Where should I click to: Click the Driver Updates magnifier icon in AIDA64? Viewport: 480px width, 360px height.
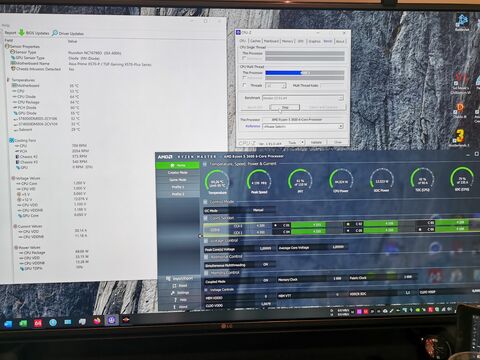55,33
